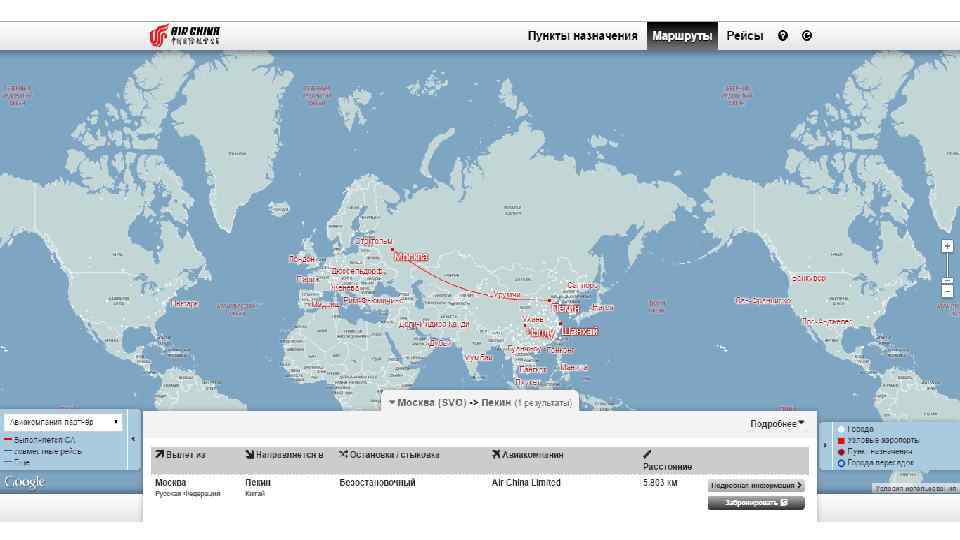960x540 pixels.
Task: Click the Ванкувер city label on map
Action: tap(808, 278)
